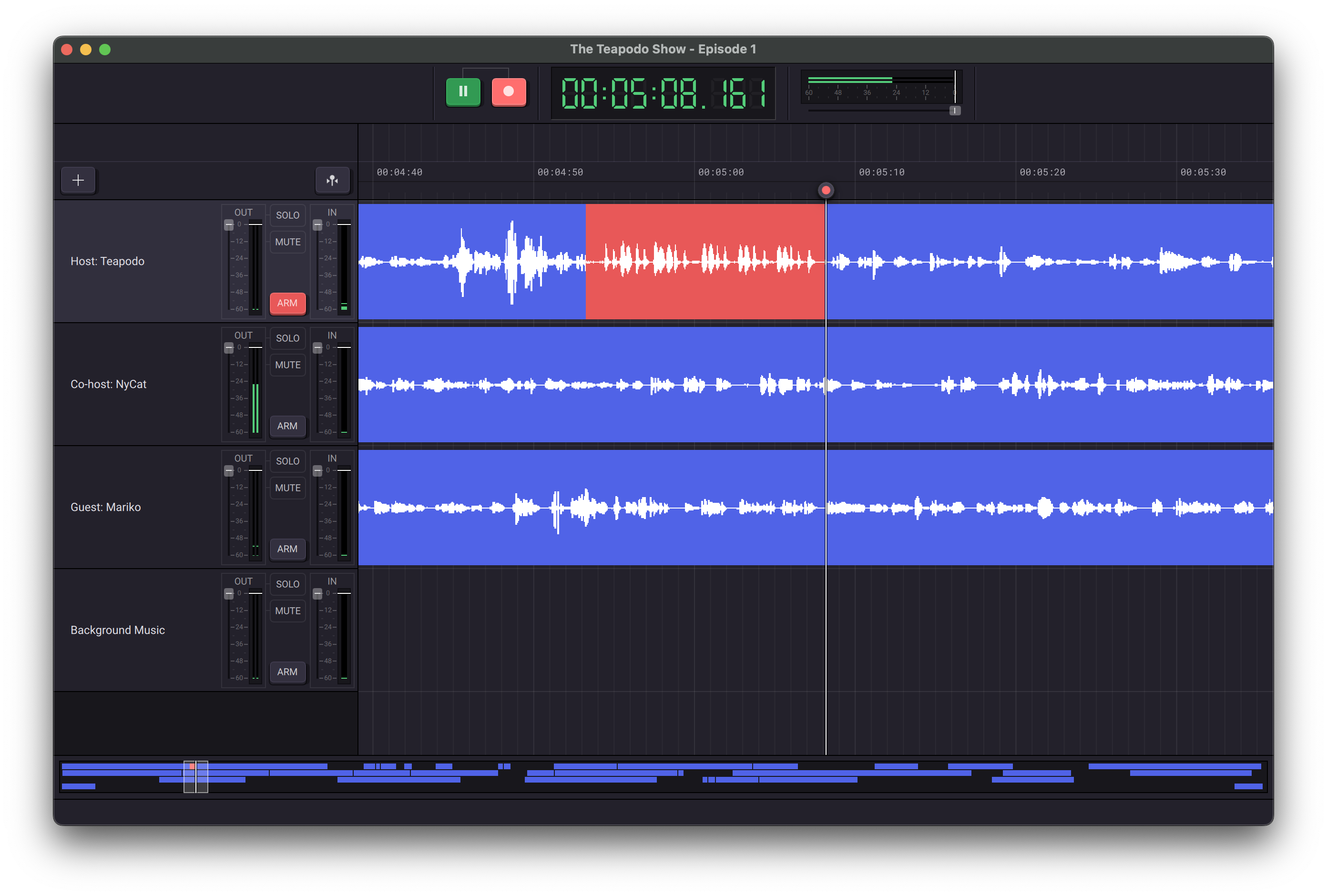Click the 00:05:20 ruler mark

[x=1042, y=173]
